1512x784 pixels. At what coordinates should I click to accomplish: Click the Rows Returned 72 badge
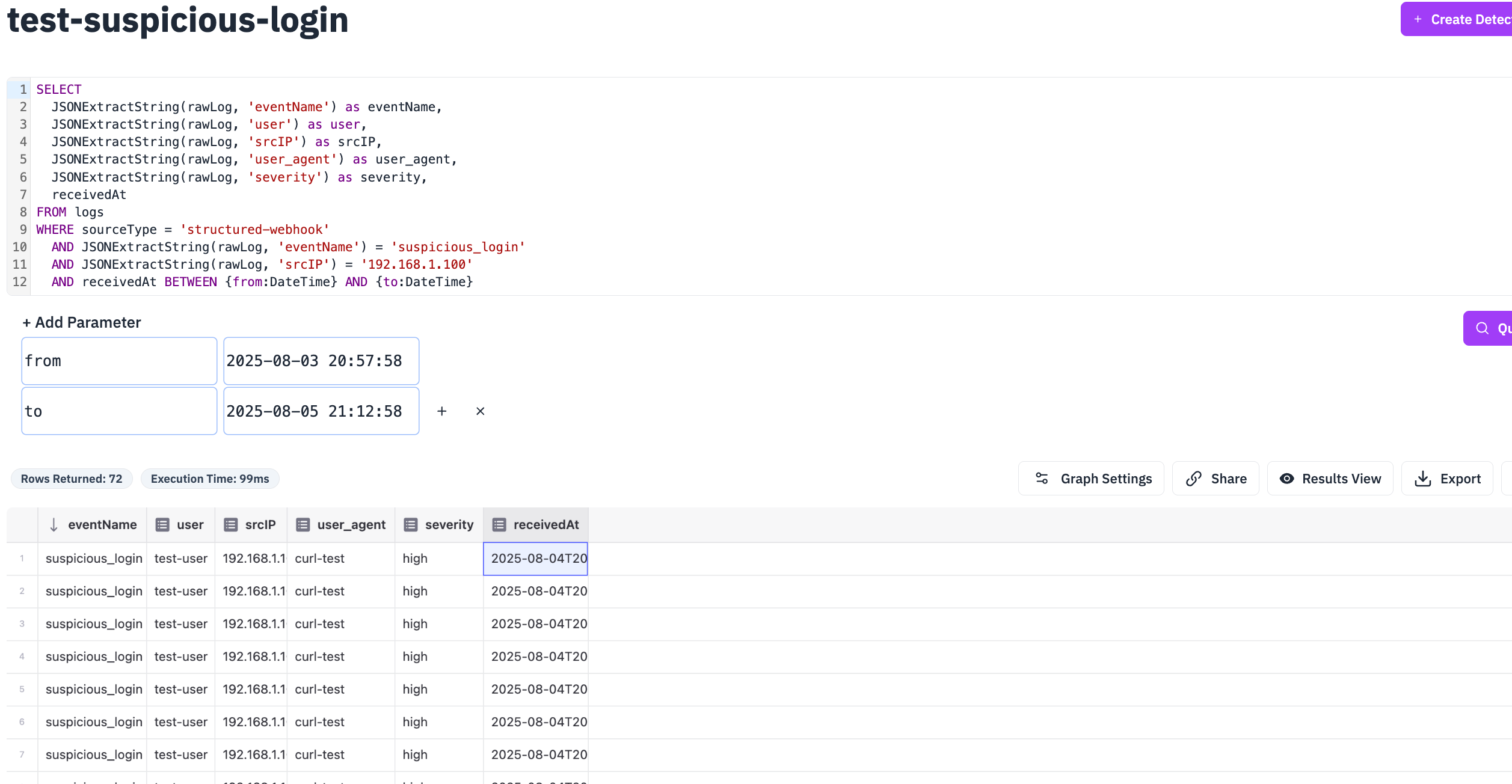72,479
